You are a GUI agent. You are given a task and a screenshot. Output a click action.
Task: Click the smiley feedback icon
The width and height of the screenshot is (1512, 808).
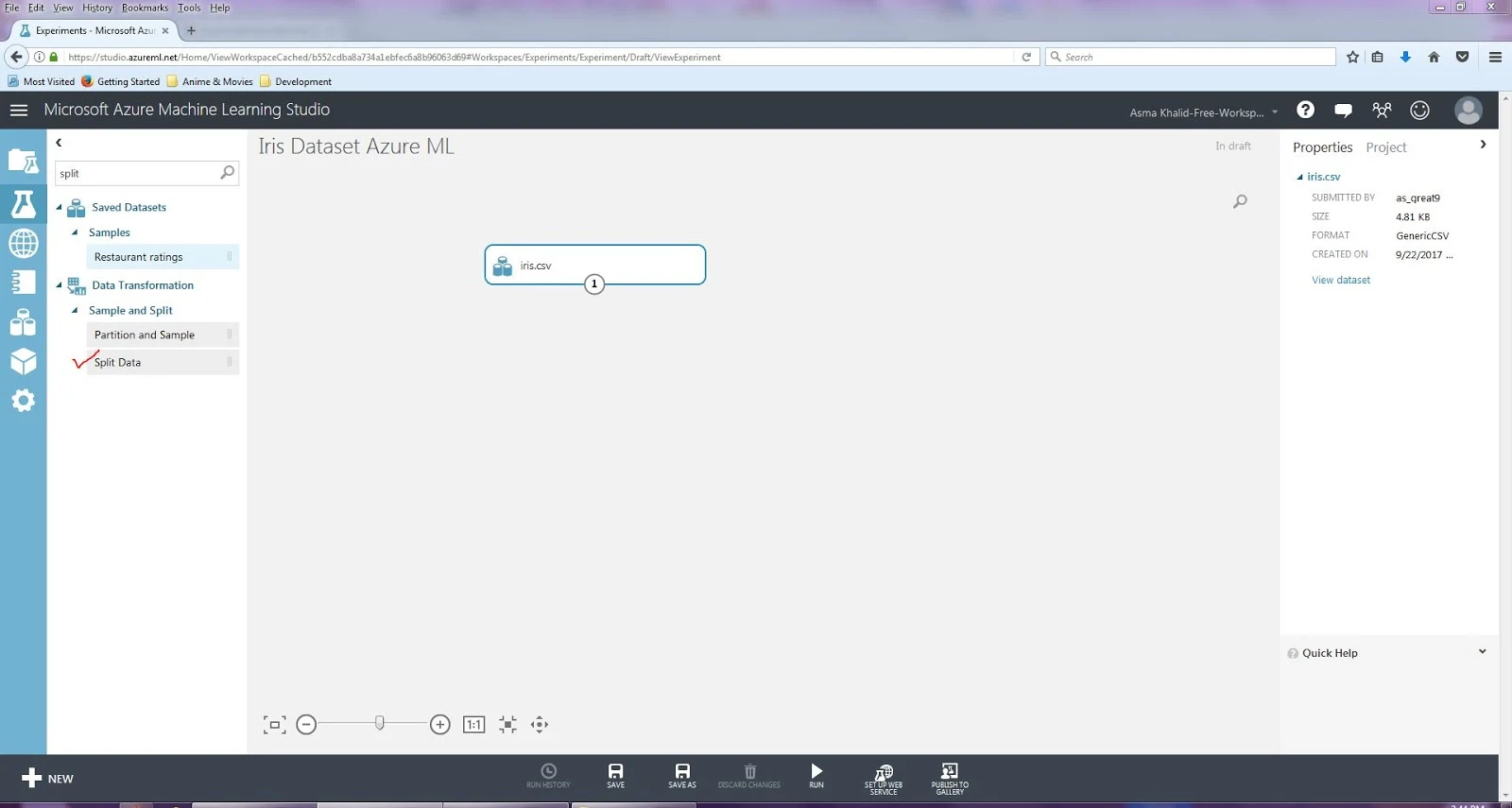(1419, 111)
